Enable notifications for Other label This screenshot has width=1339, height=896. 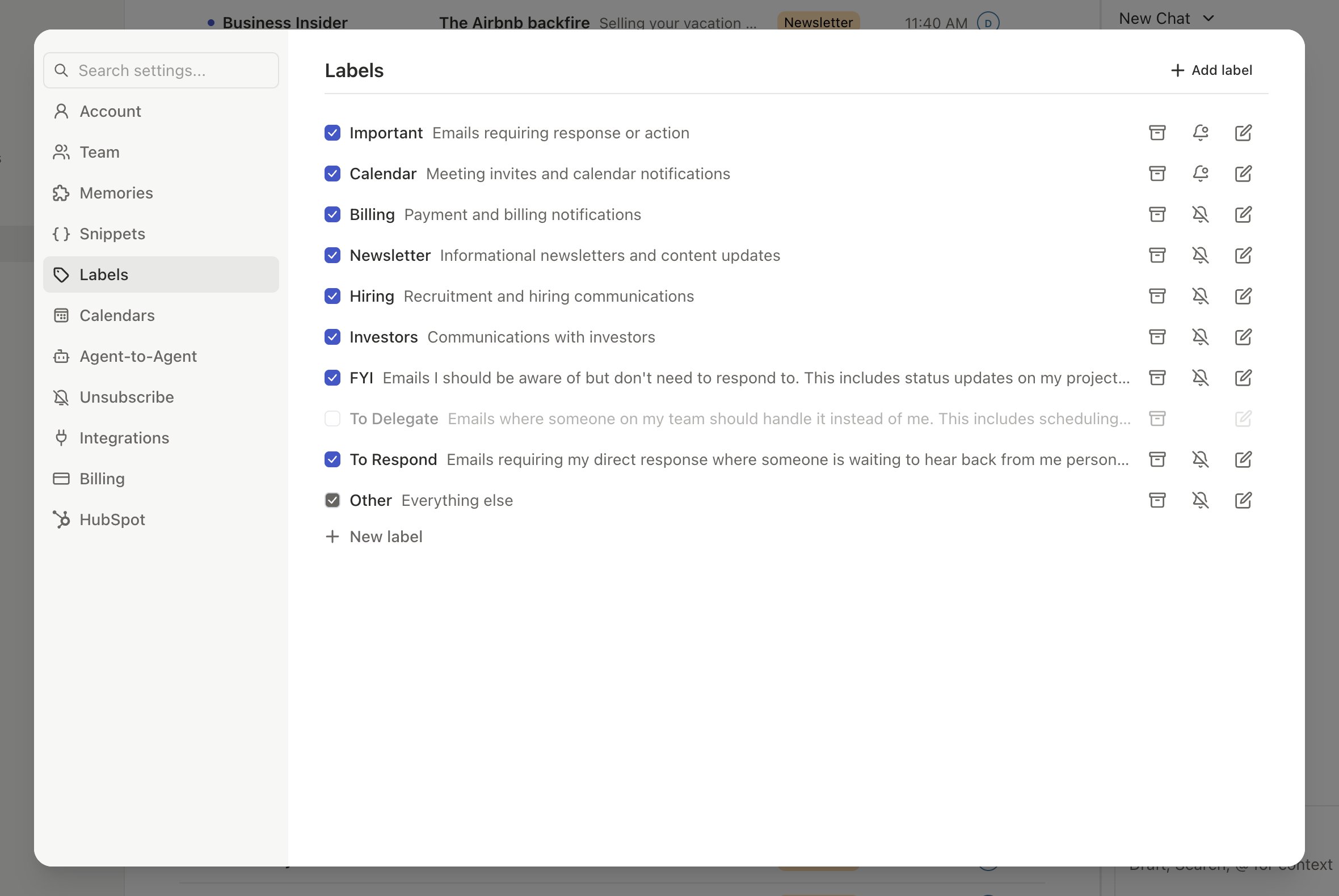[x=1200, y=500]
